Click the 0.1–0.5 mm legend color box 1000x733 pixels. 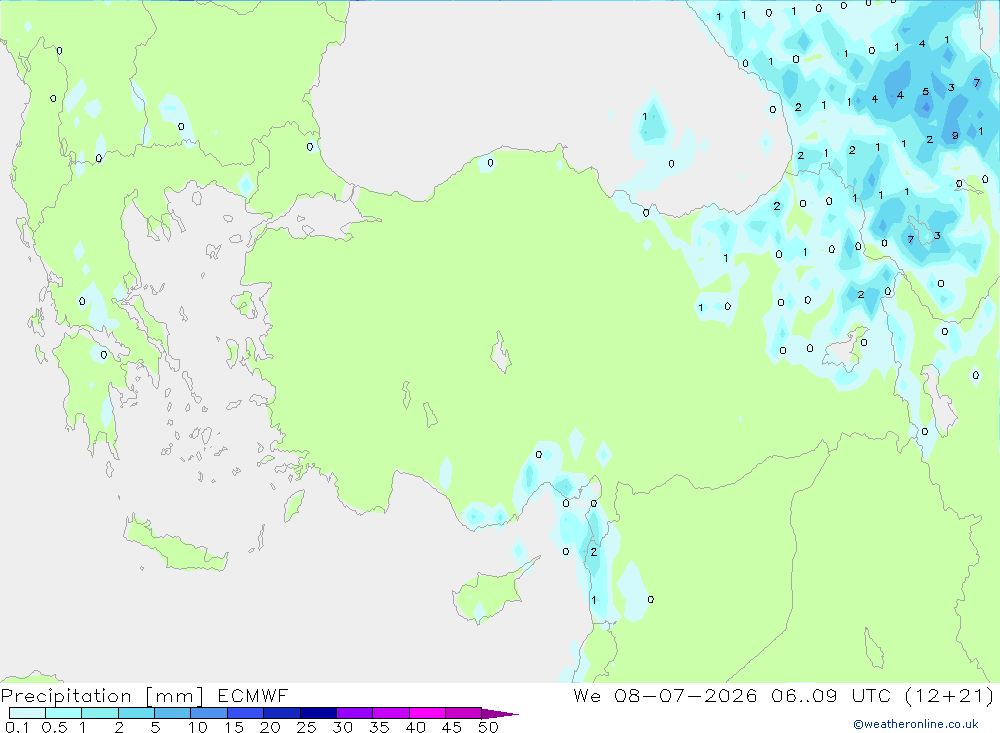(x=27, y=713)
